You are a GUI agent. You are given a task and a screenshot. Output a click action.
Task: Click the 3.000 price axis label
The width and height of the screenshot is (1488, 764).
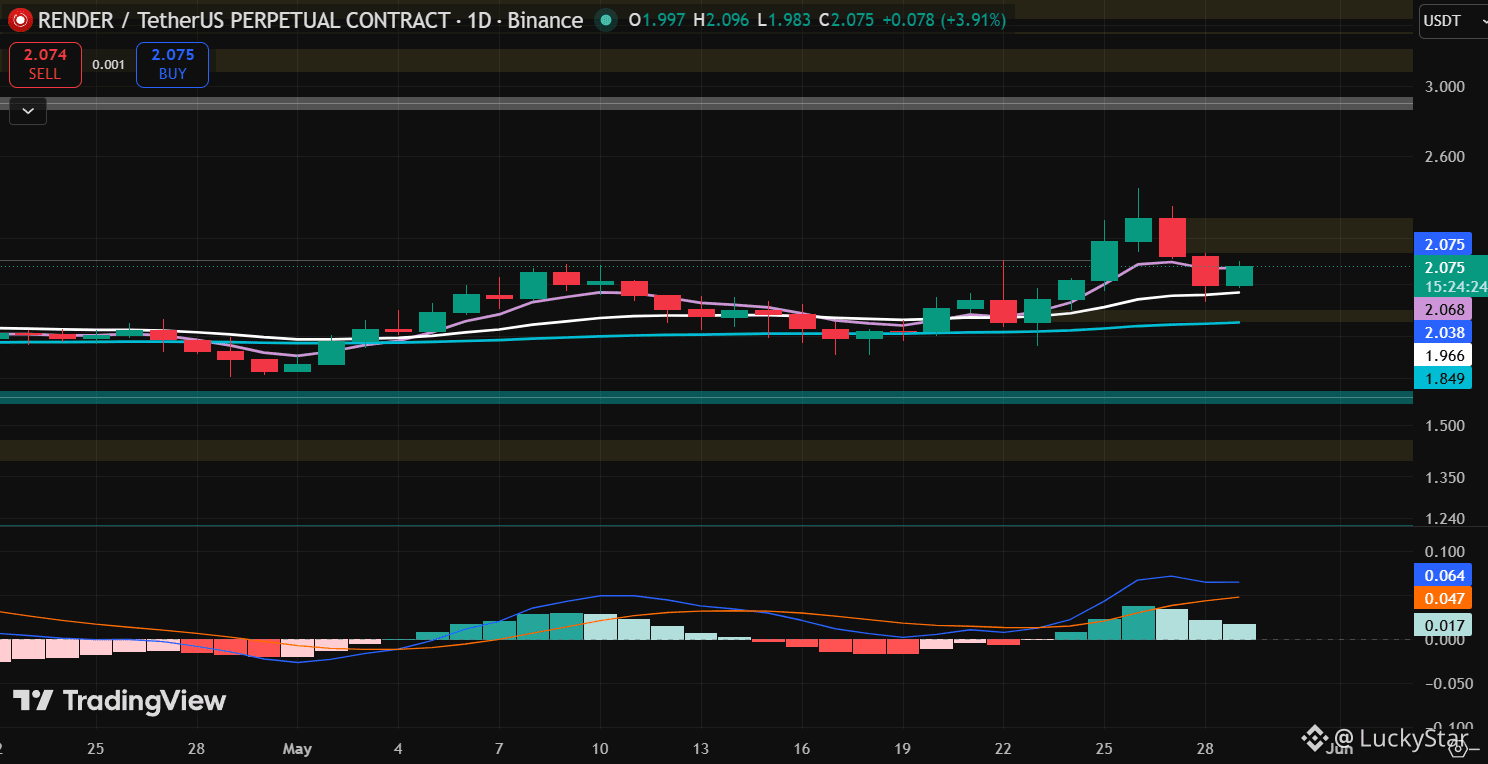pos(1444,87)
